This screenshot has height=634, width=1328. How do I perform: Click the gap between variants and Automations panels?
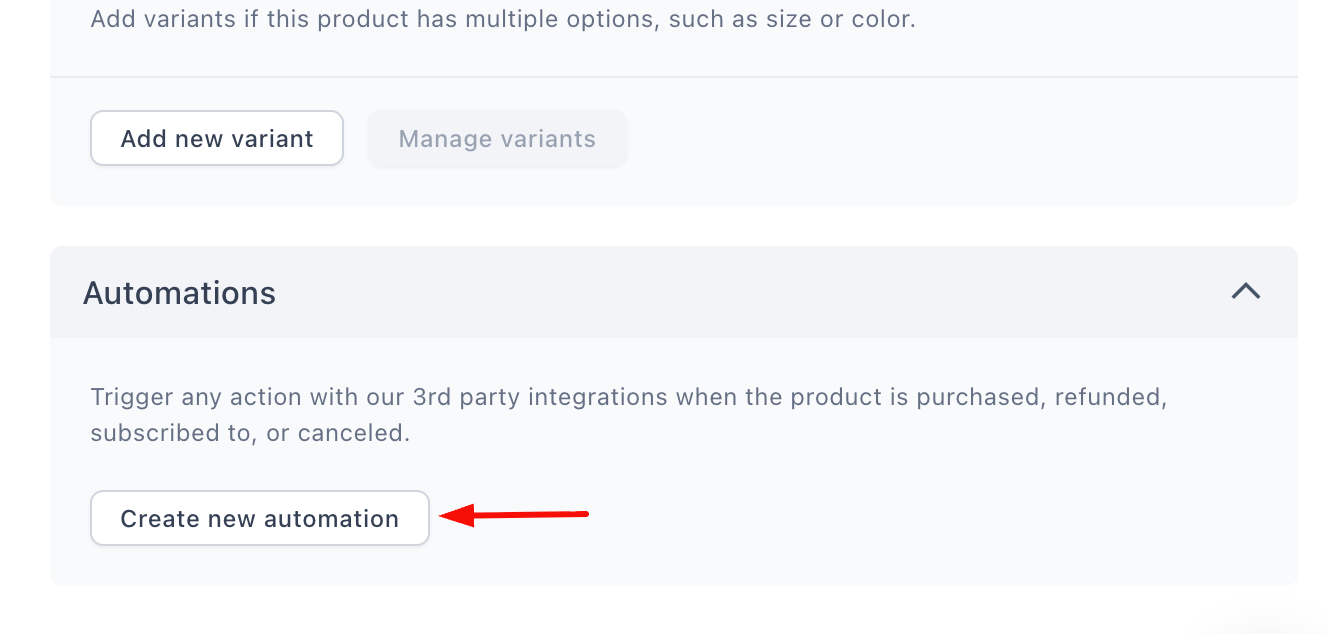click(674, 226)
